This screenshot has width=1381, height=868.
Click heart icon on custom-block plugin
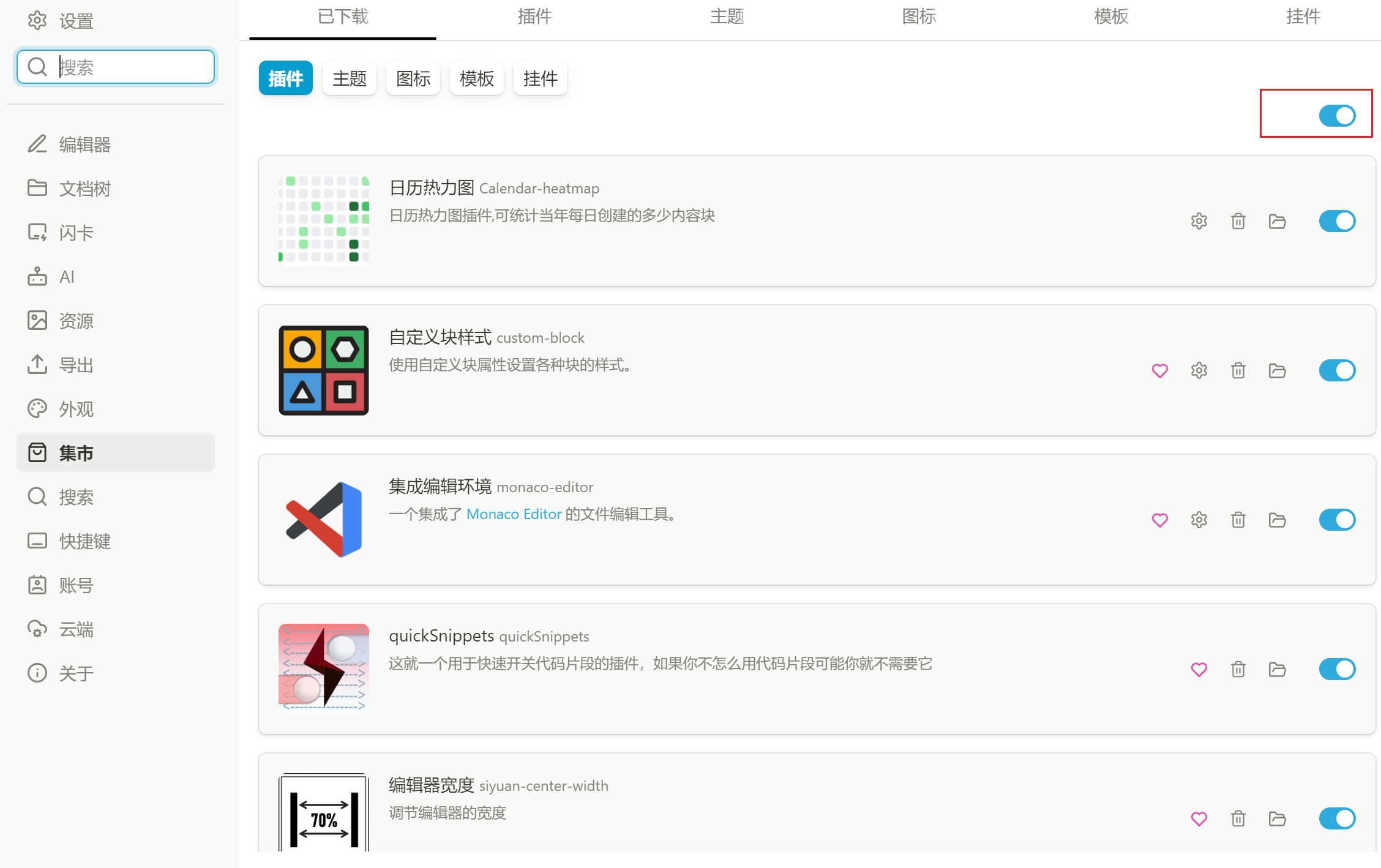pos(1159,370)
